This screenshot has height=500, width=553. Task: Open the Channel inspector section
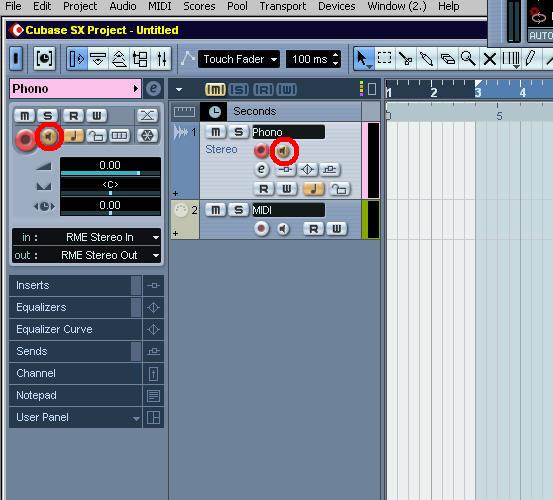coord(75,373)
